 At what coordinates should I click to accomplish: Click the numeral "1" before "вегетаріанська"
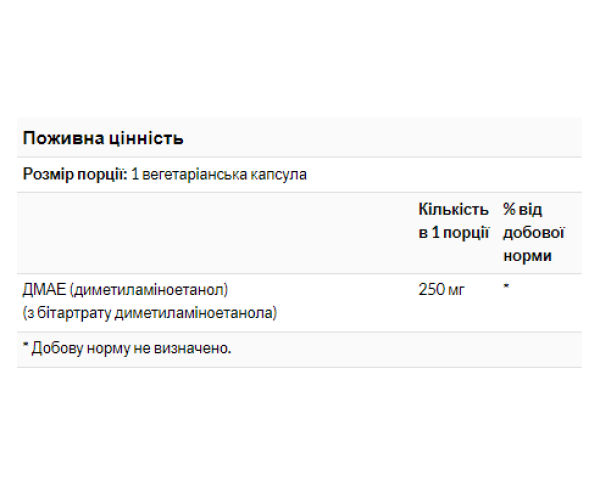tap(134, 174)
